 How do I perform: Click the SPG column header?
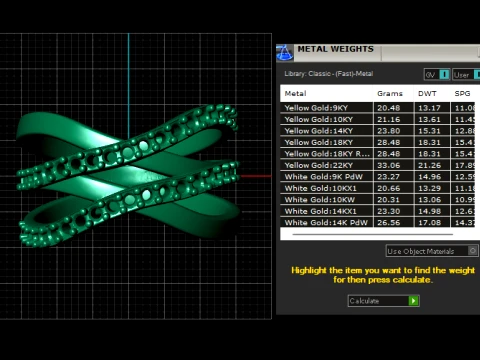tap(463, 93)
